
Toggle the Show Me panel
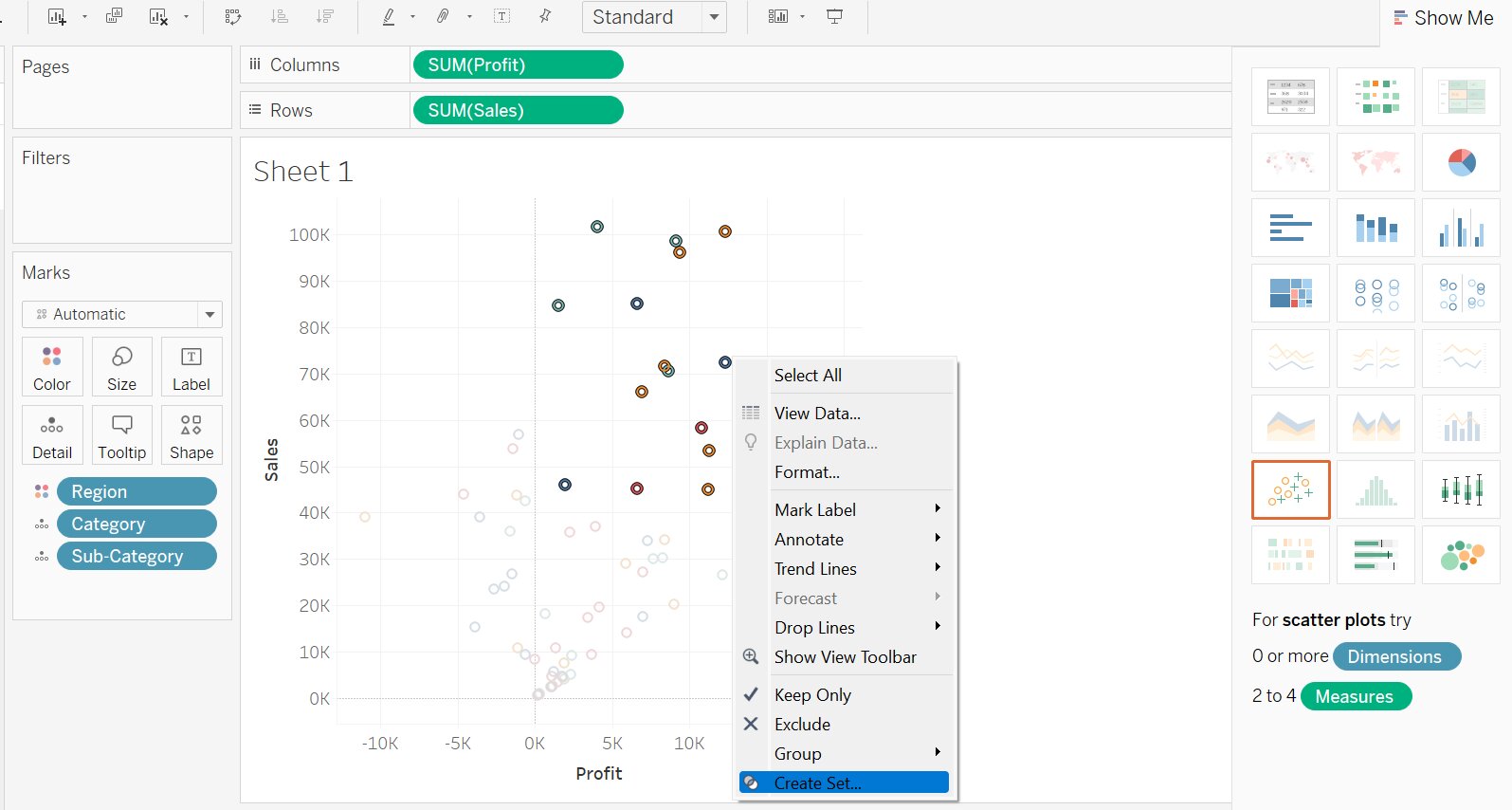coord(1443,18)
